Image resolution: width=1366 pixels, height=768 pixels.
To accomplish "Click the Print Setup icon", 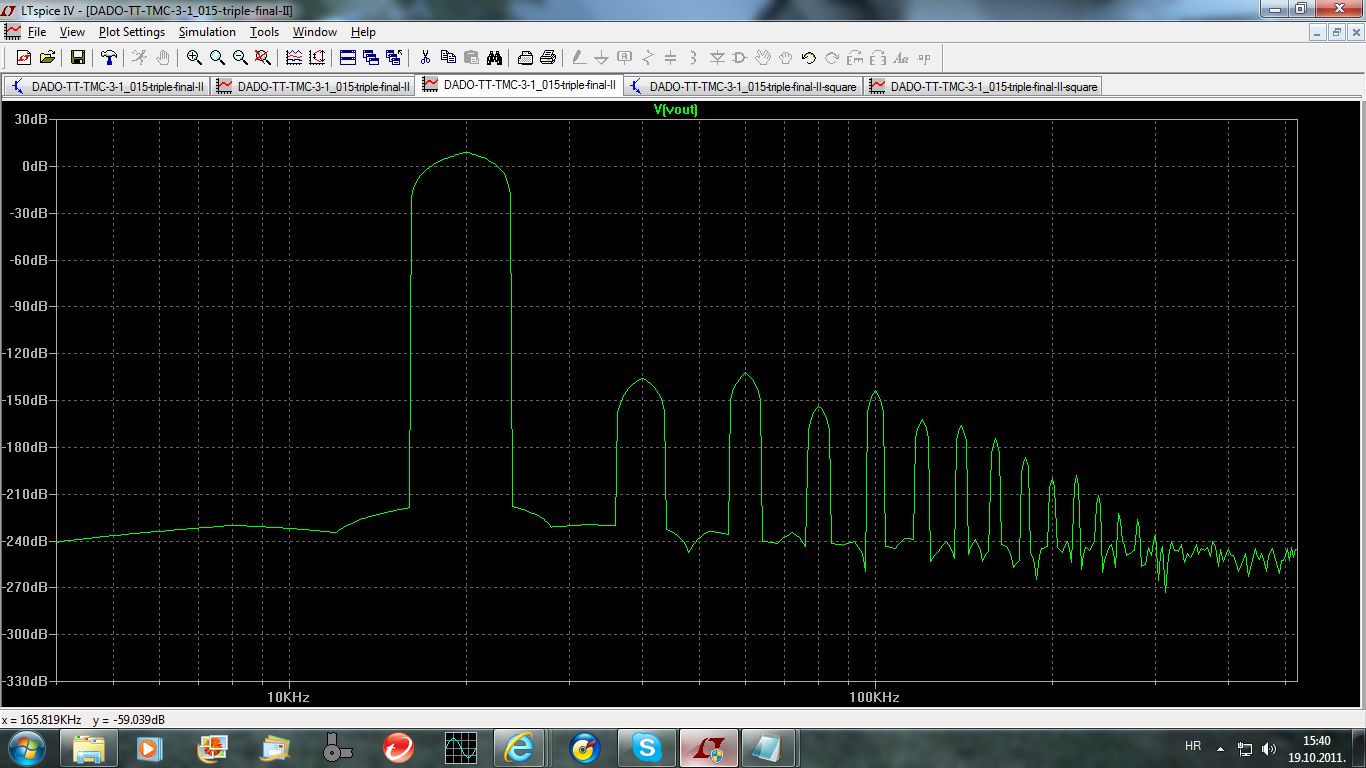I will click(525, 58).
